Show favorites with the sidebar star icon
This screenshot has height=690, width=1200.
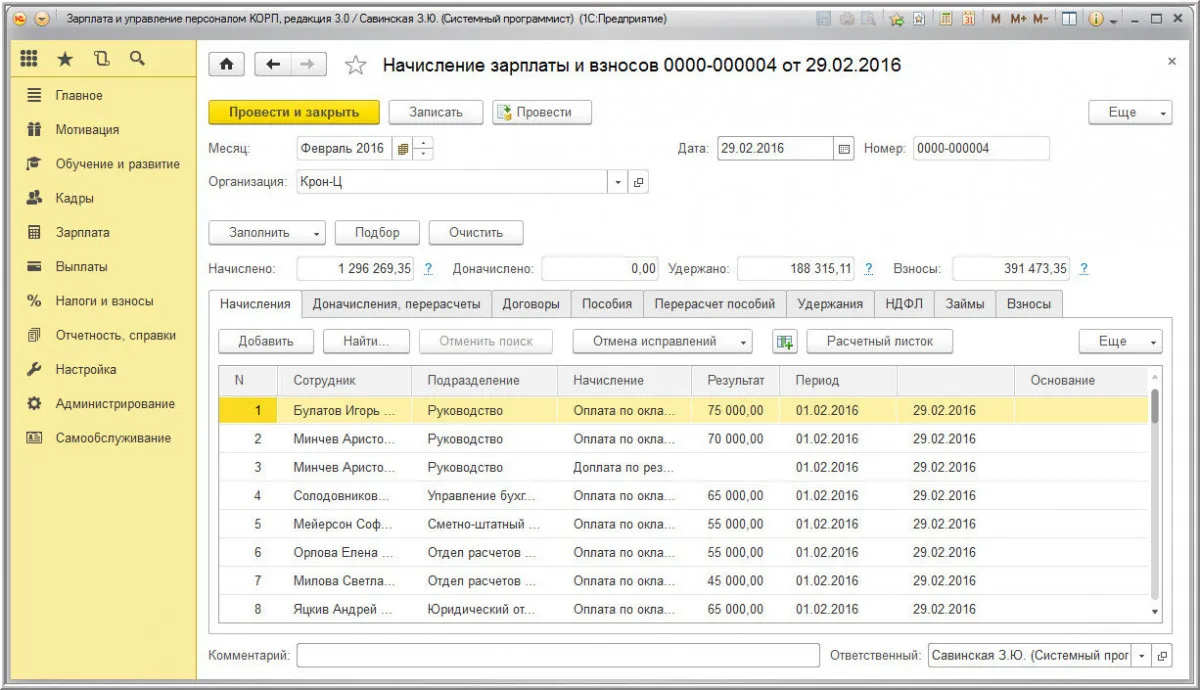coord(64,58)
